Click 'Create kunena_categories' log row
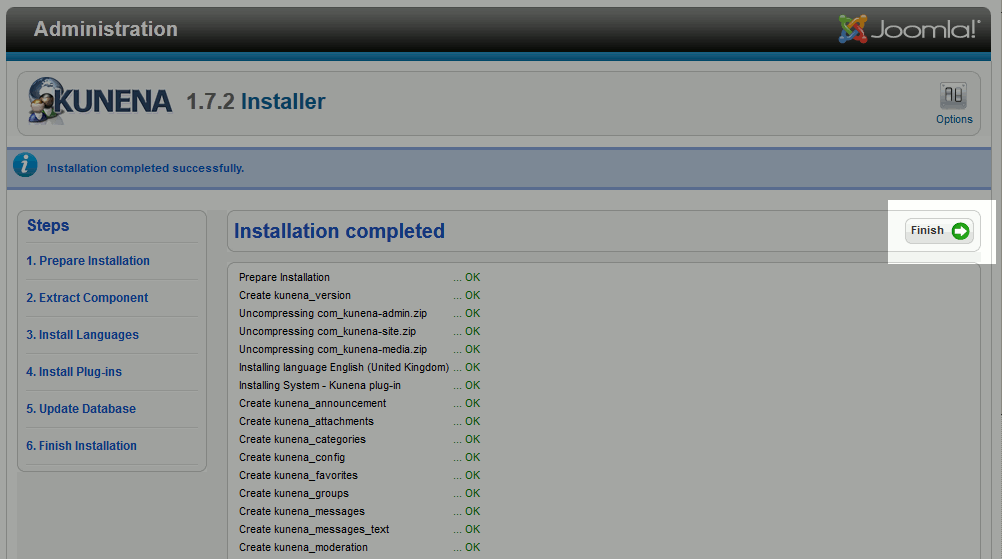 pos(359,439)
